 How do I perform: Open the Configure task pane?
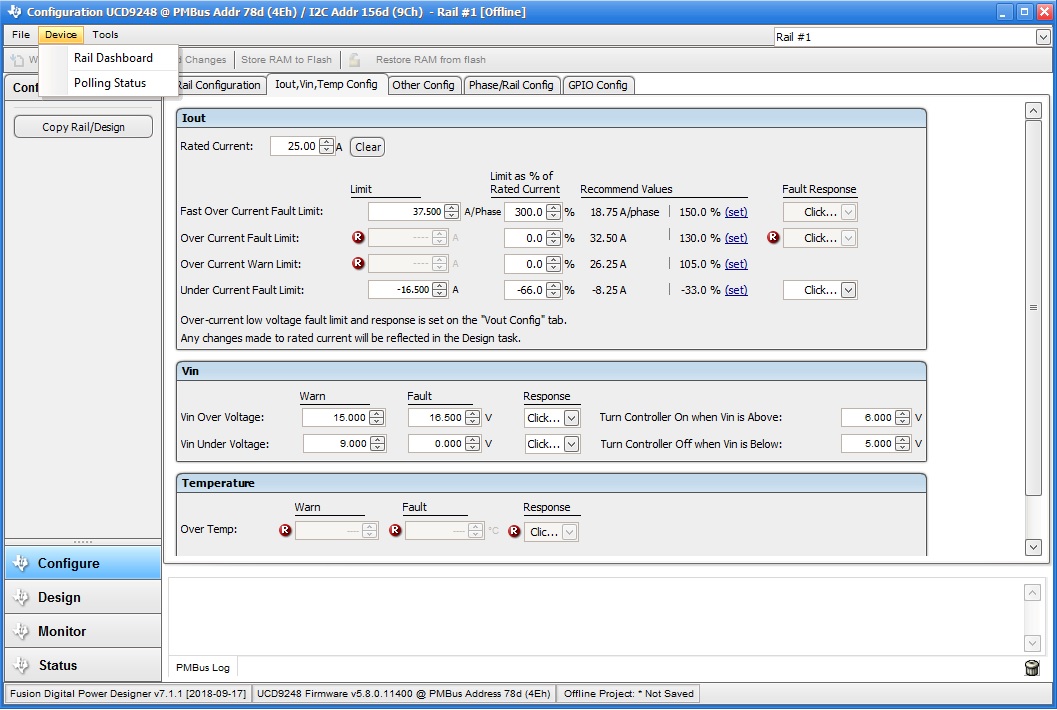(x=83, y=563)
